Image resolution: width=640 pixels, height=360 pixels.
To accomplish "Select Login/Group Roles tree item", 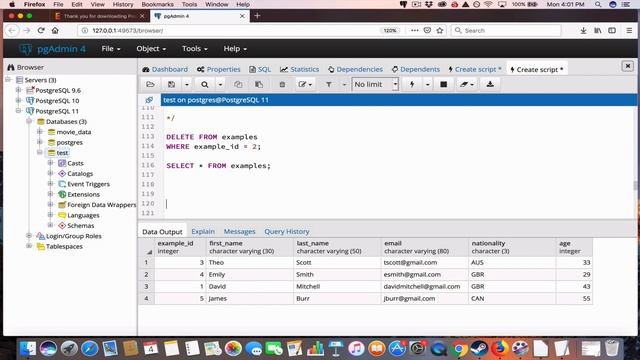I will pyautogui.click(x=73, y=236).
